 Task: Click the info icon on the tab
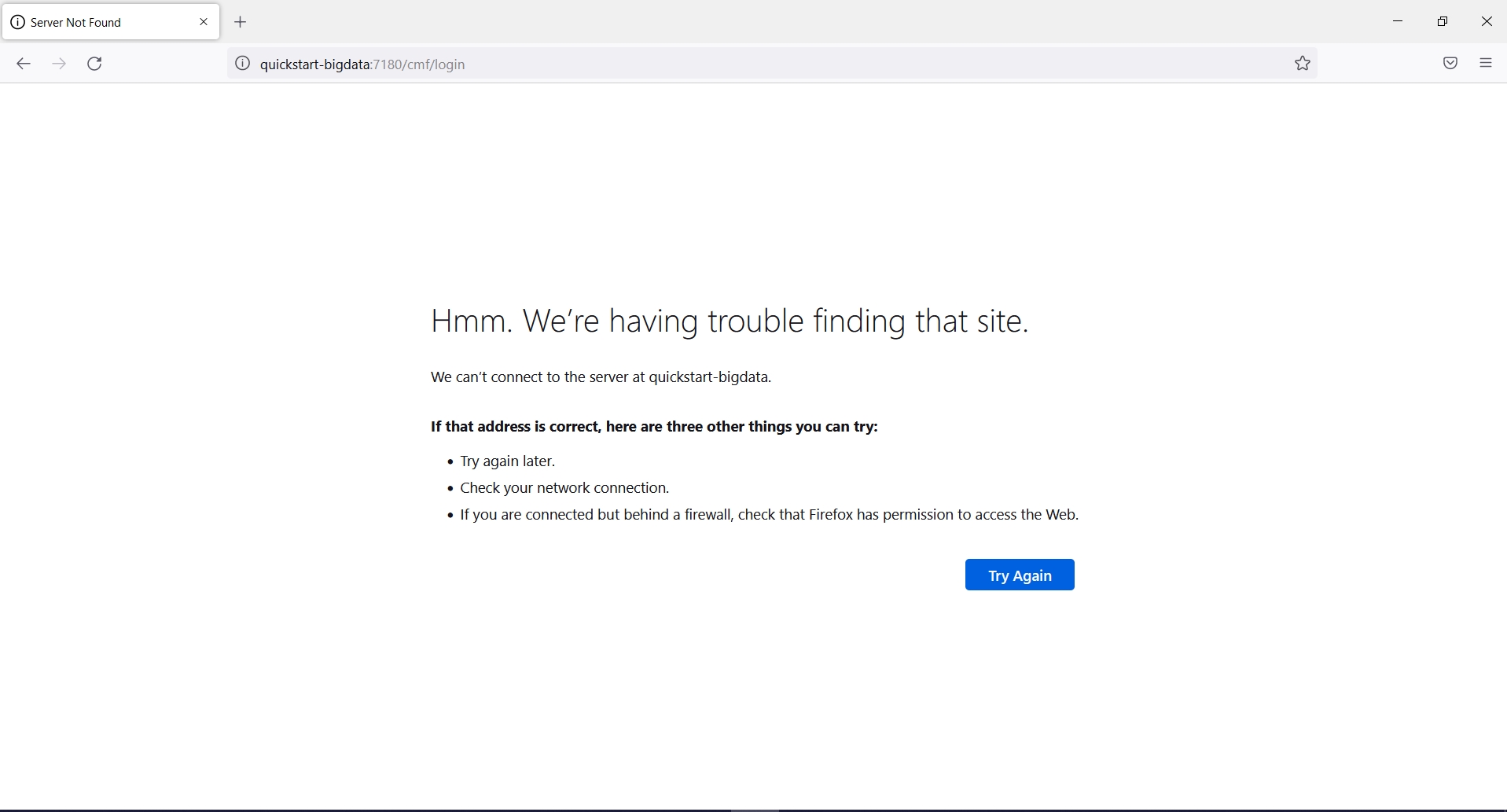pyautogui.click(x=18, y=21)
